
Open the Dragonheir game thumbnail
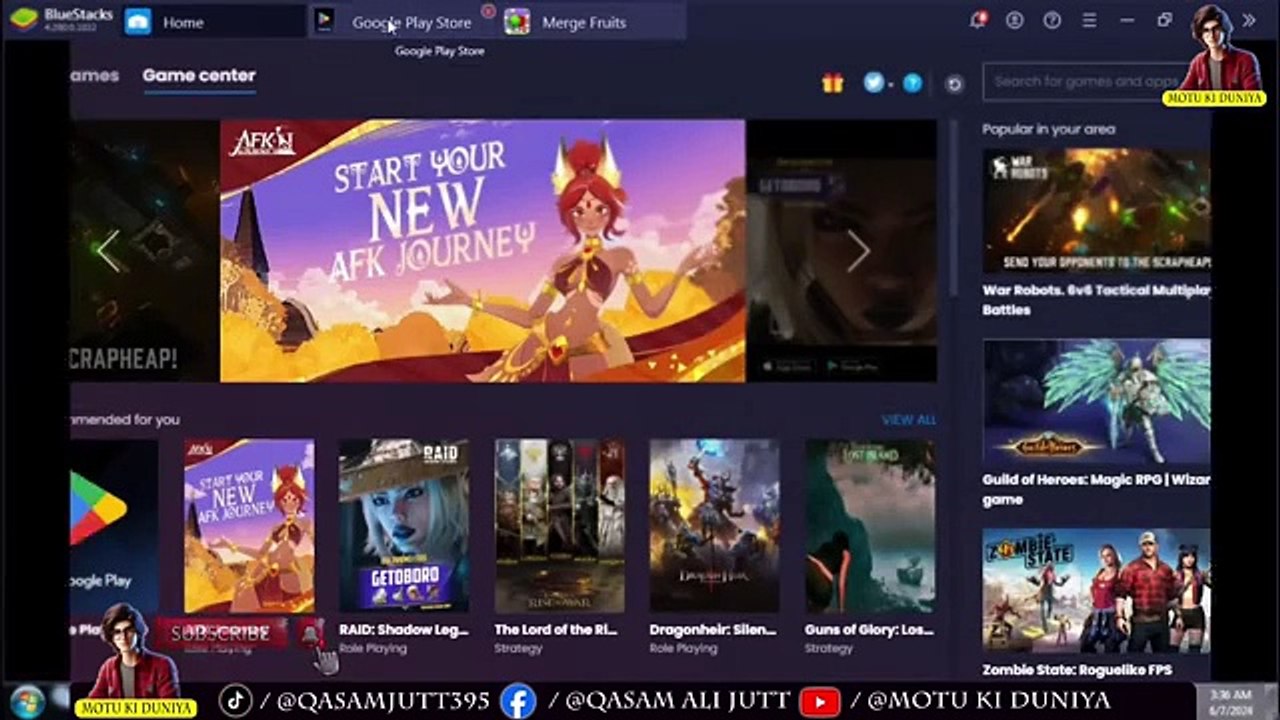click(x=714, y=526)
